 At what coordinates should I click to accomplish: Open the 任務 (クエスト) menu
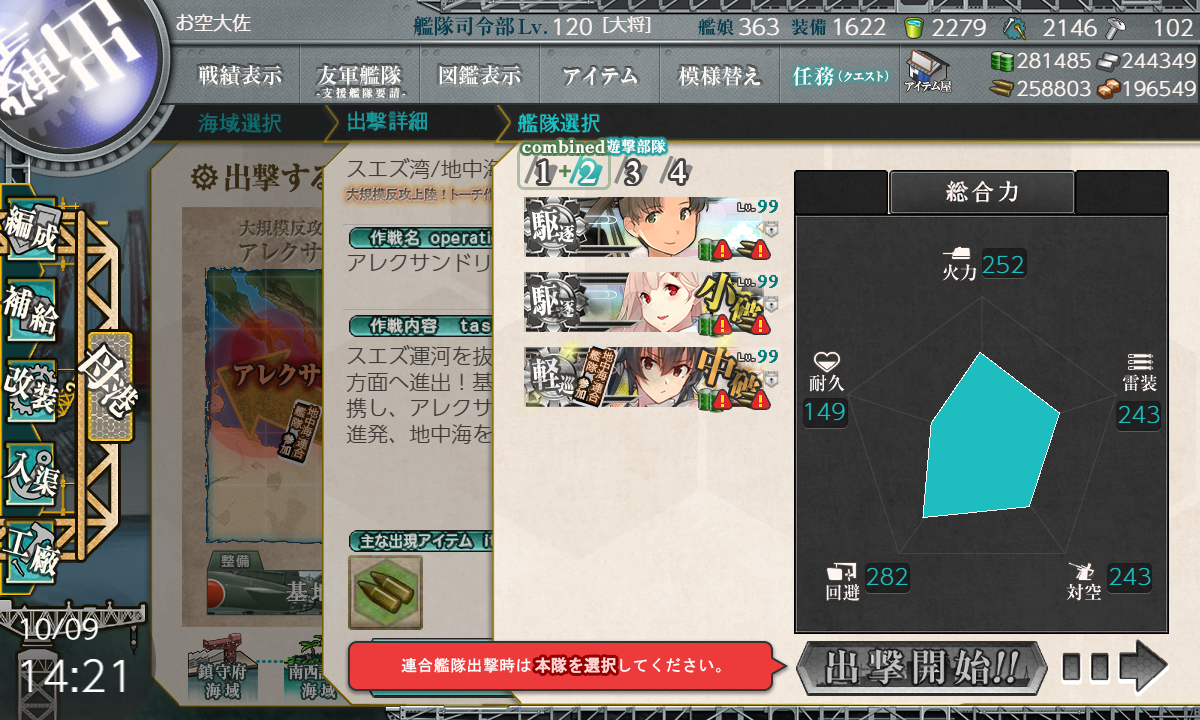(x=840, y=75)
